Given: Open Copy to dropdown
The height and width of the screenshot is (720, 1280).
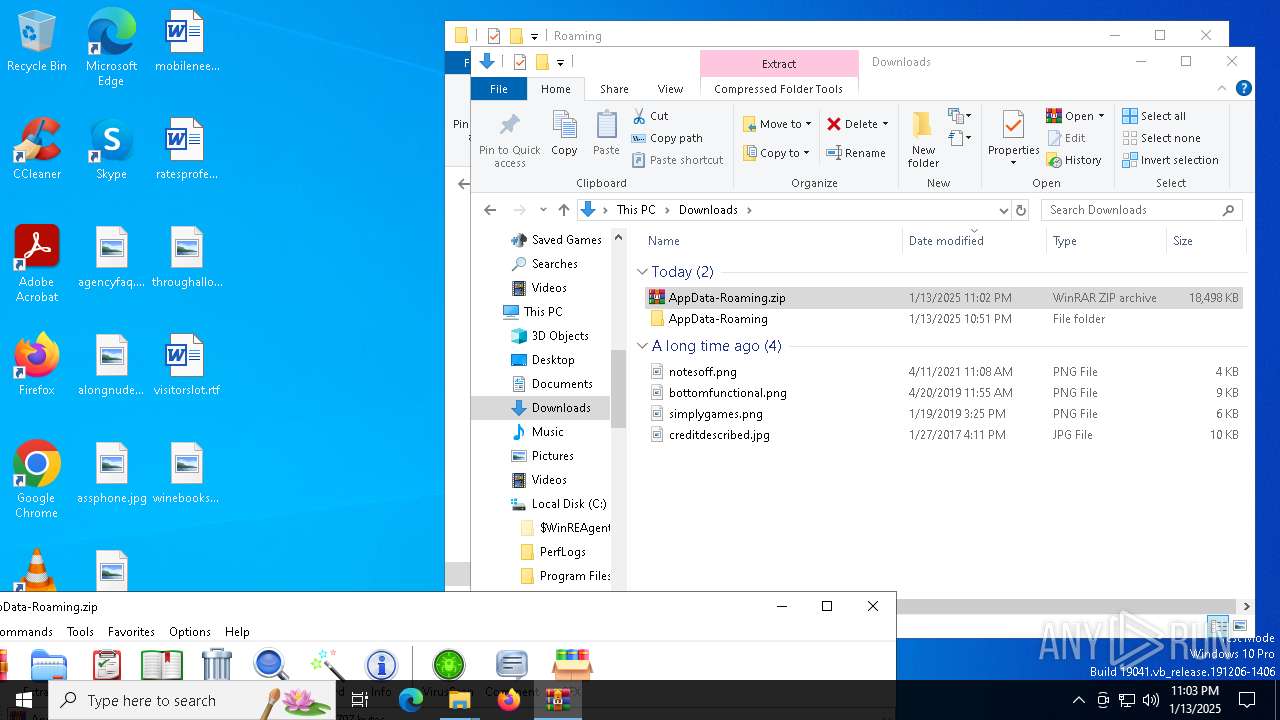Looking at the screenshot, I should (x=777, y=153).
